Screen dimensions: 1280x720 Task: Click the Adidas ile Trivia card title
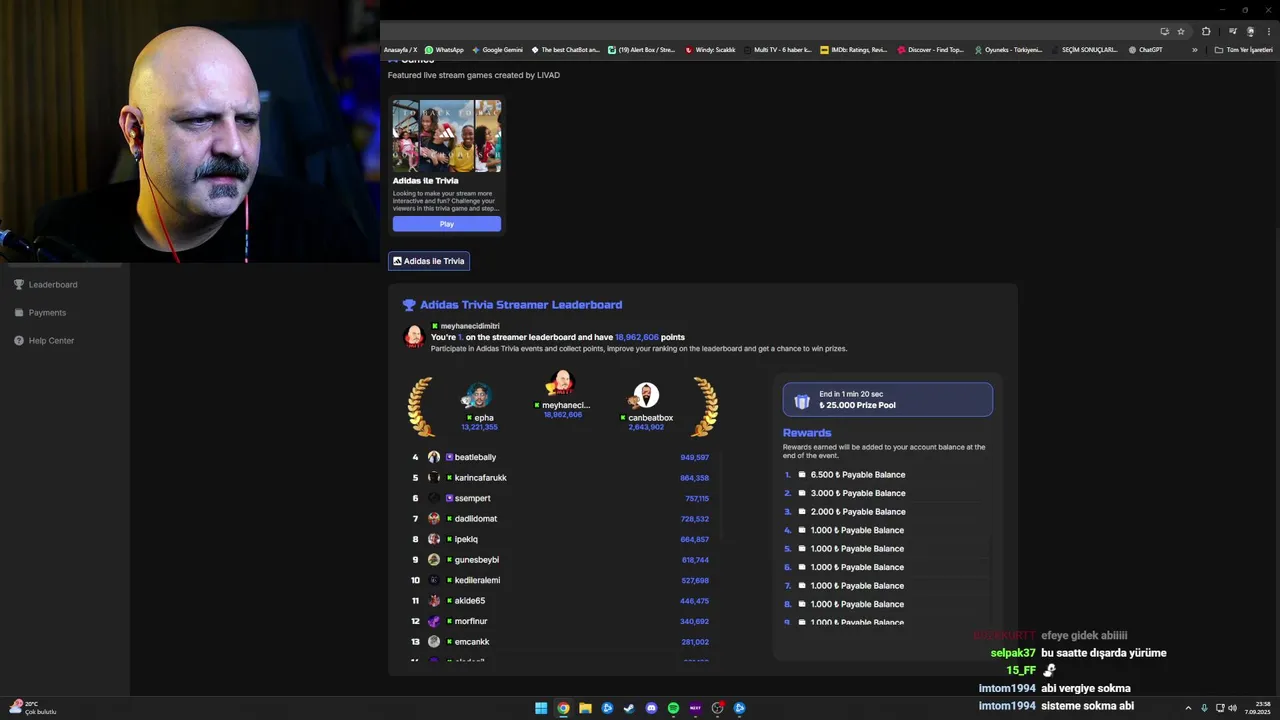coord(425,181)
